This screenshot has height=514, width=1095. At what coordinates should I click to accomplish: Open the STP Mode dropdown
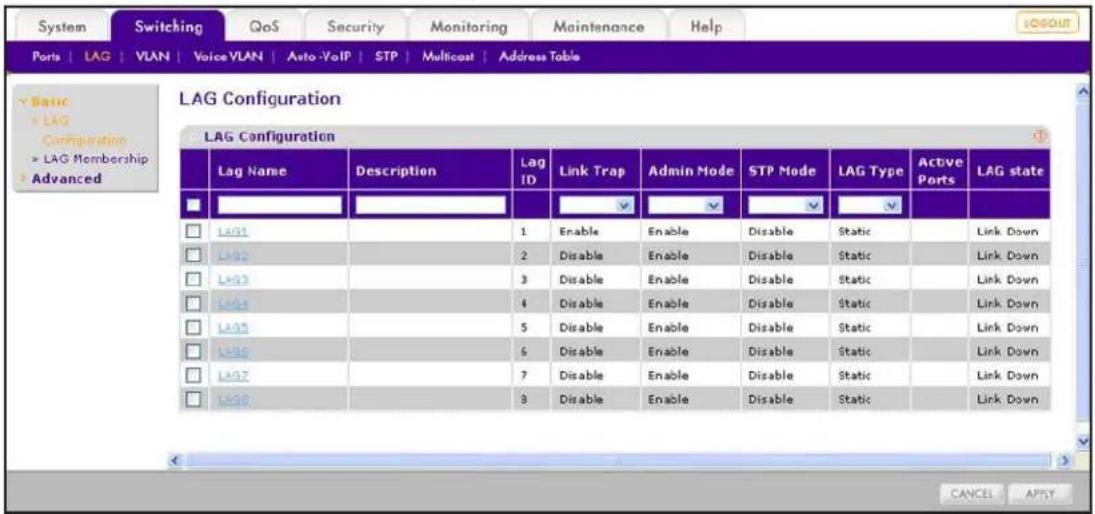(785, 205)
